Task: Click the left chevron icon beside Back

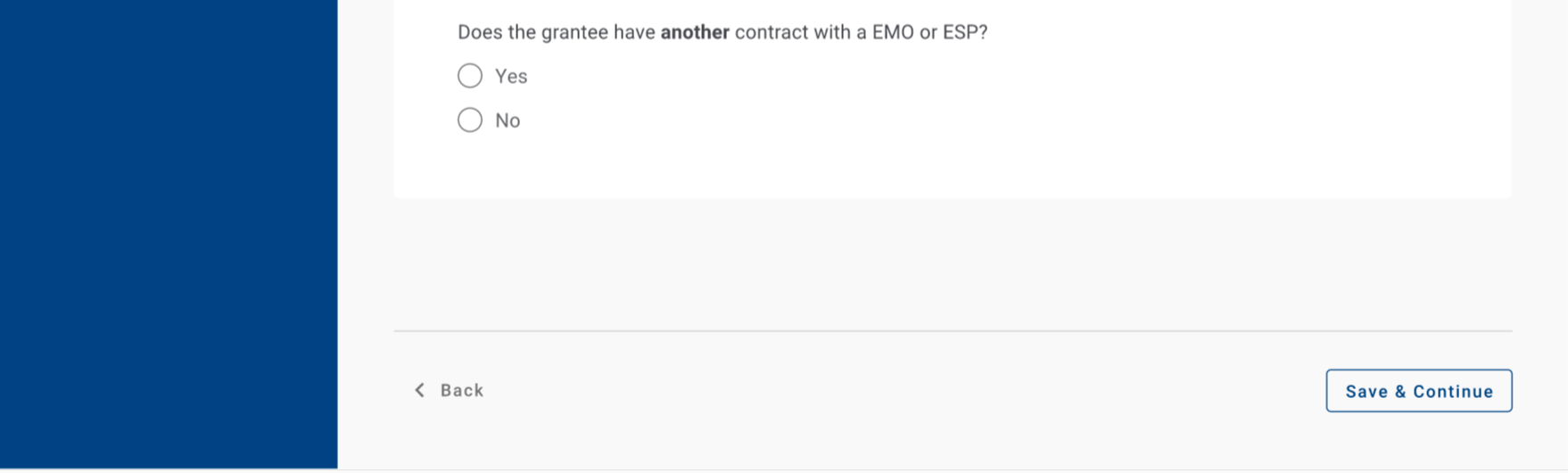Action: click(419, 390)
